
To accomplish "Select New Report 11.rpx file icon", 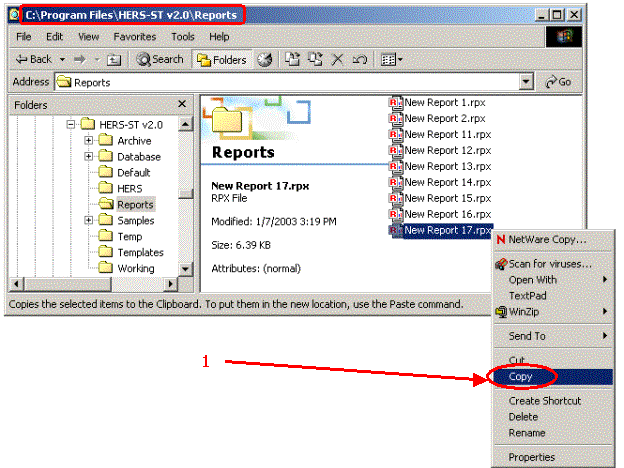I will pos(395,135).
